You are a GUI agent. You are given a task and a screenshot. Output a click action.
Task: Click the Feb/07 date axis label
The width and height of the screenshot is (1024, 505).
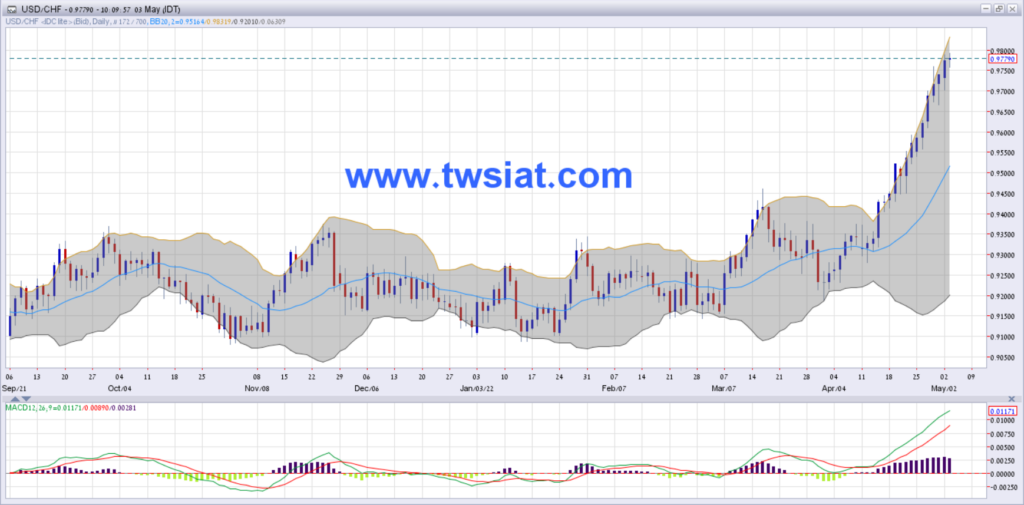pyautogui.click(x=613, y=388)
